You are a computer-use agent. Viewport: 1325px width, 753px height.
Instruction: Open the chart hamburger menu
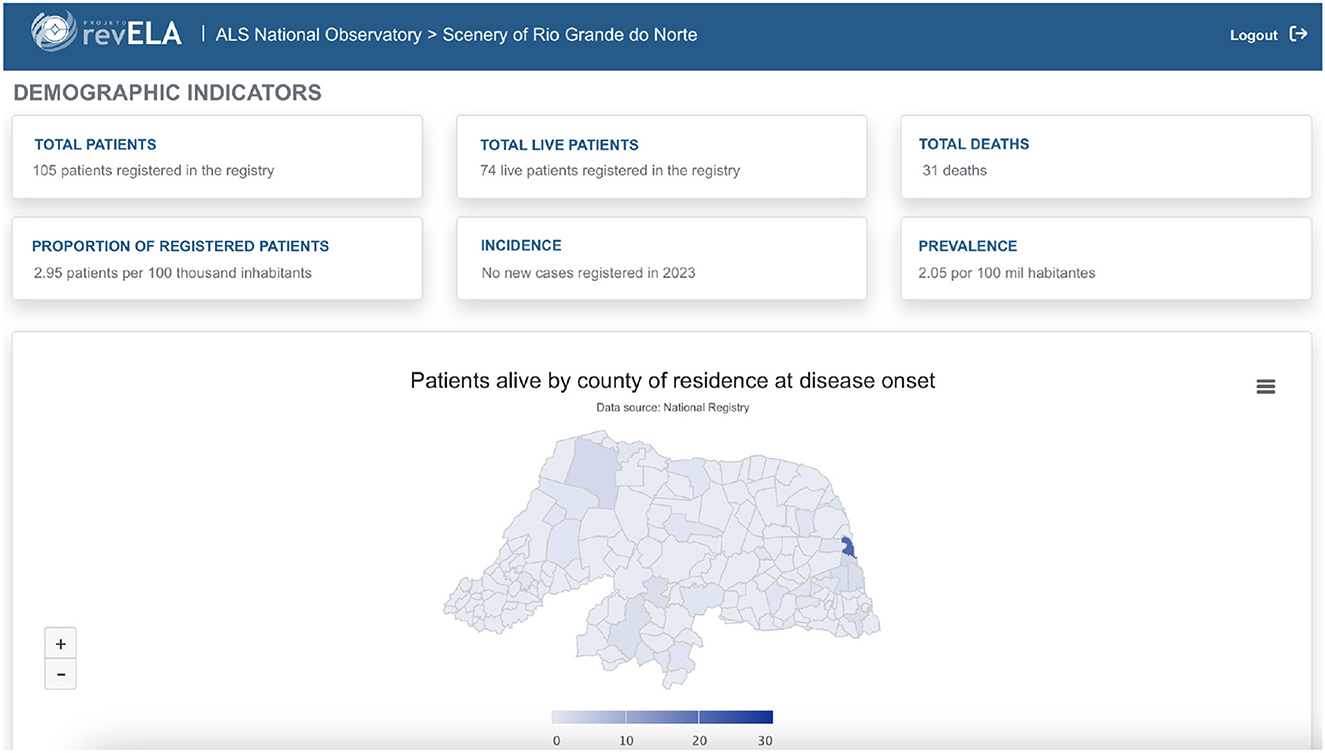[1265, 387]
